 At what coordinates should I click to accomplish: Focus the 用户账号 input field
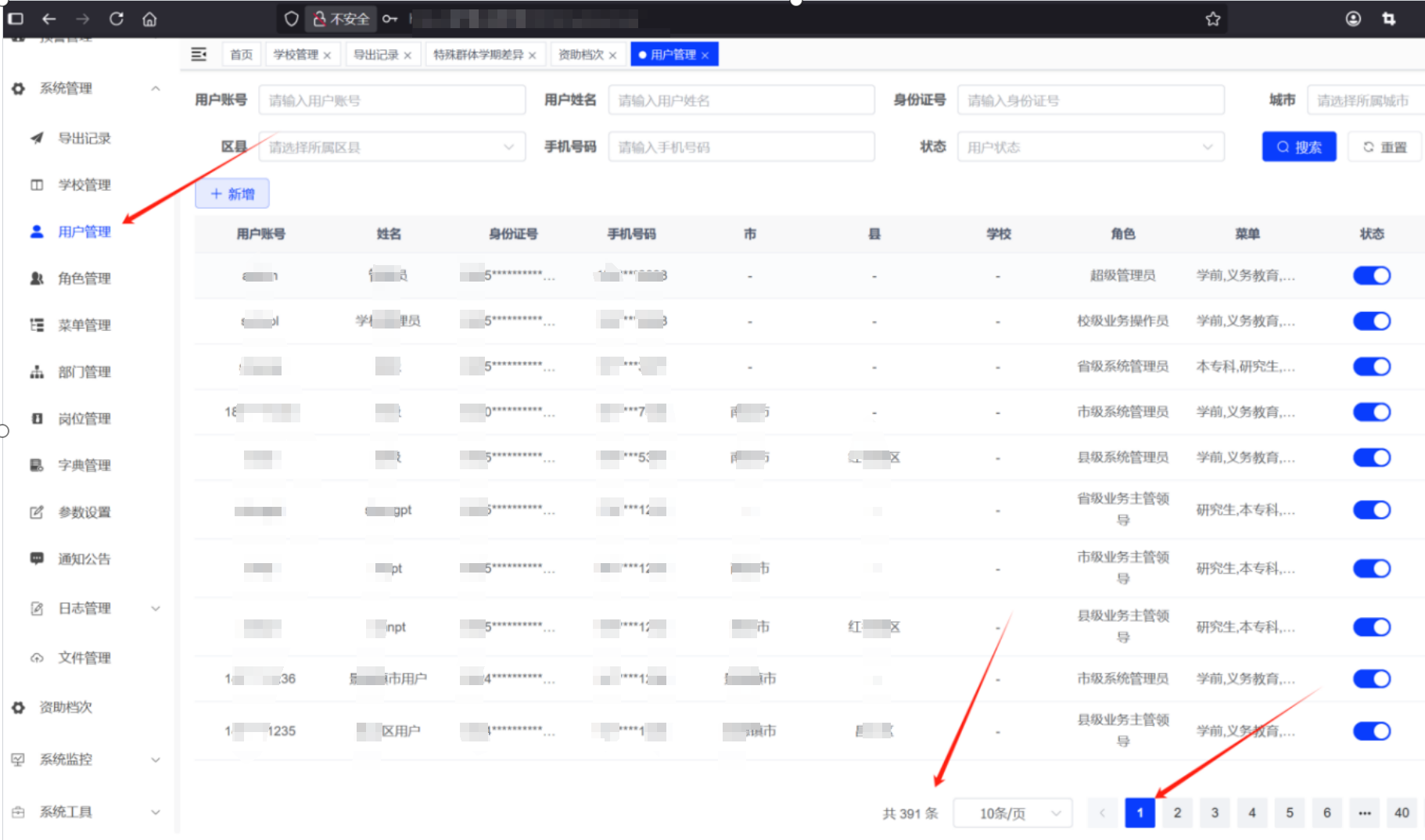pos(392,100)
